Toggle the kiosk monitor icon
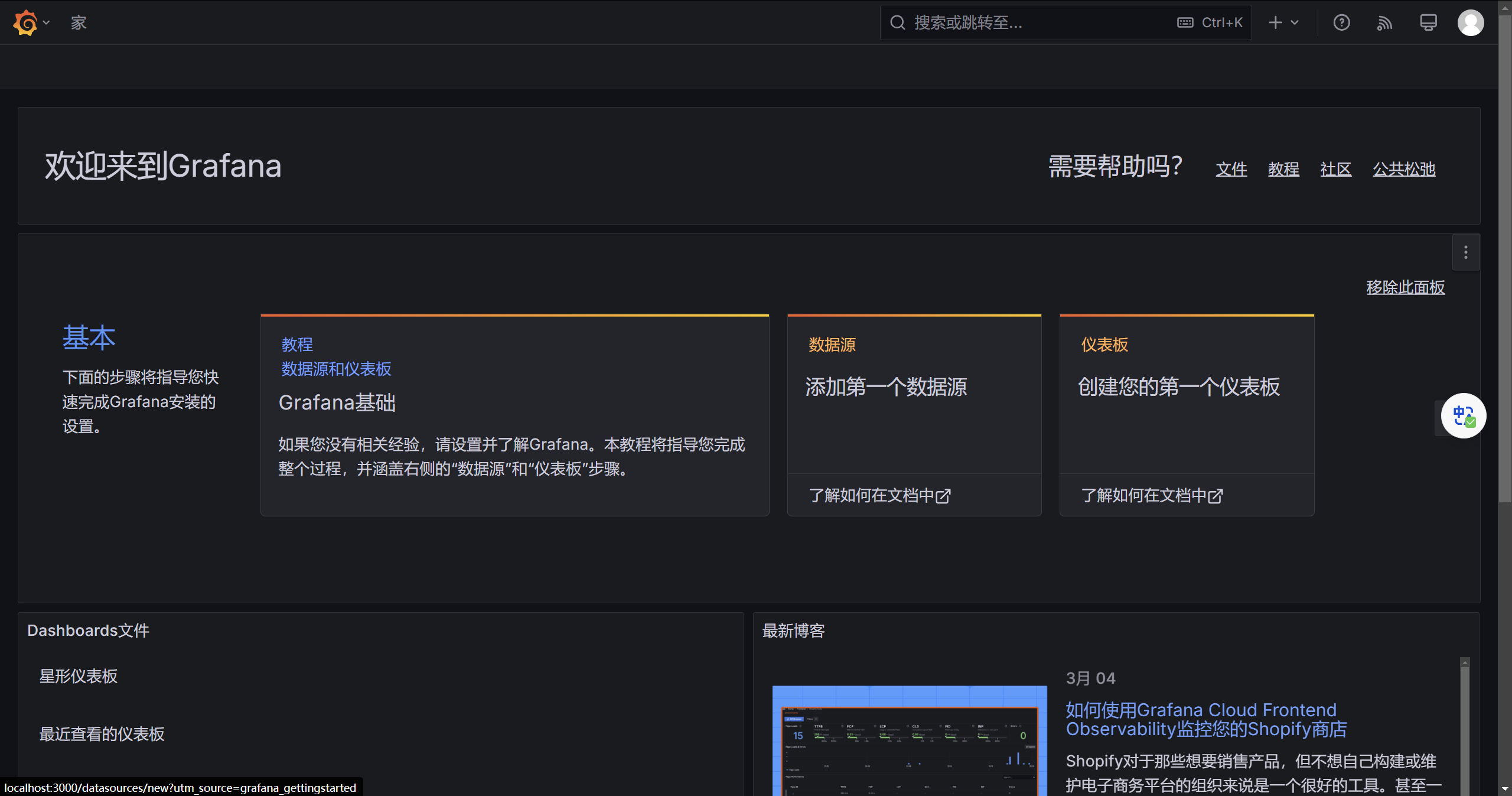 (1428, 22)
